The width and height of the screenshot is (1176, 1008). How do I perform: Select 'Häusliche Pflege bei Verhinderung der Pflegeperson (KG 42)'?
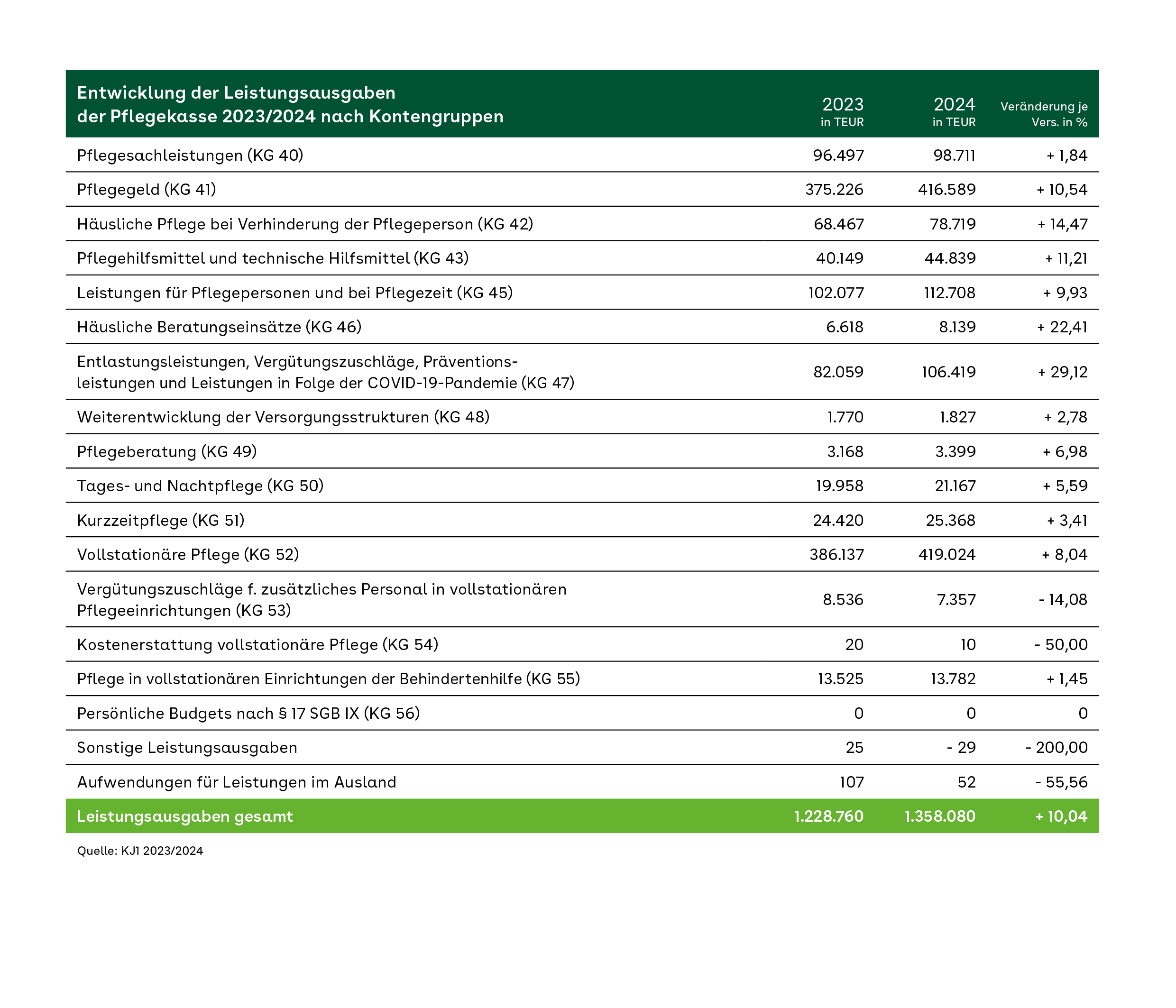(x=305, y=224)
